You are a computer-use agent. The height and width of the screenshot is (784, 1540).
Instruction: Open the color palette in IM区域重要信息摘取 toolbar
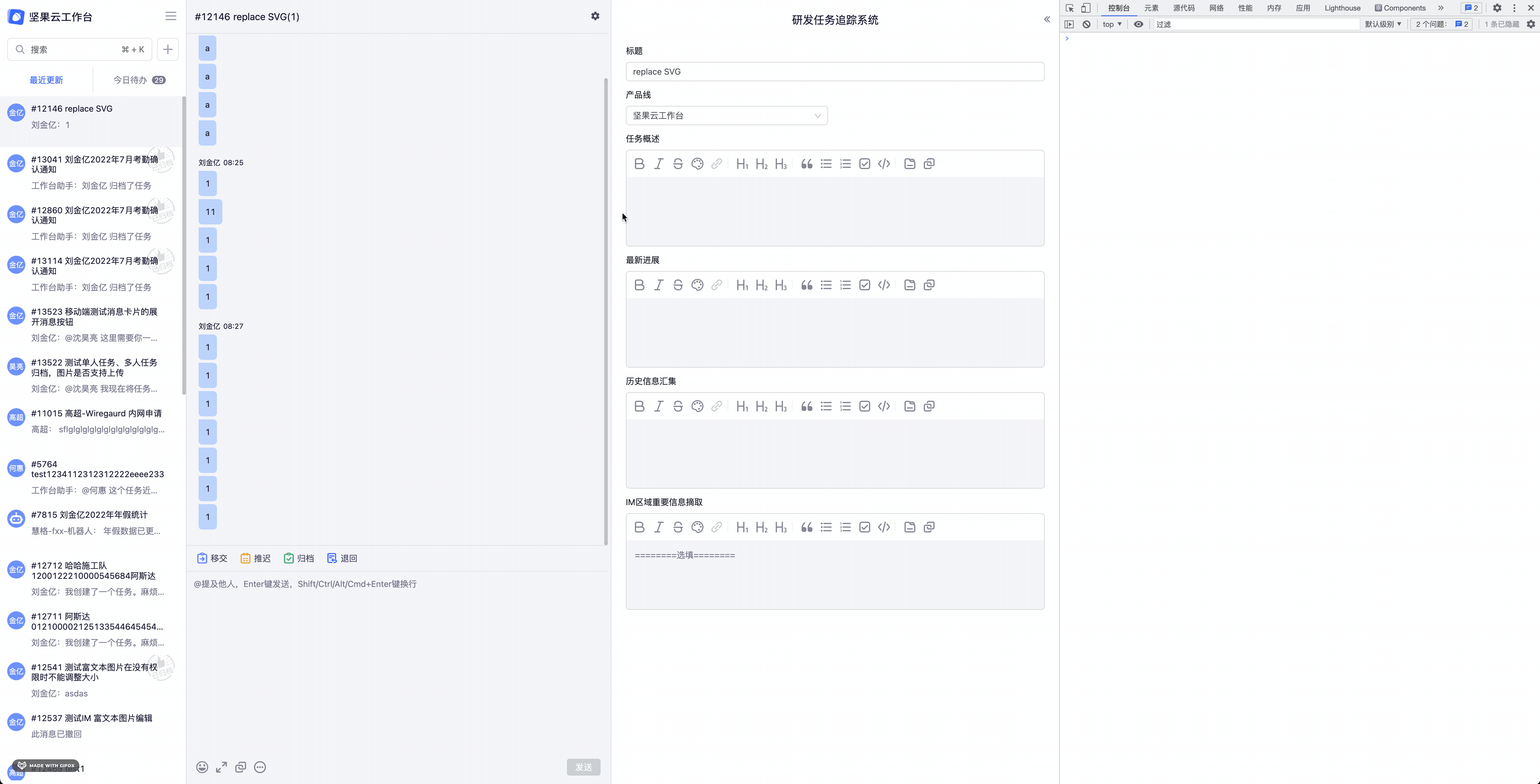697,527
